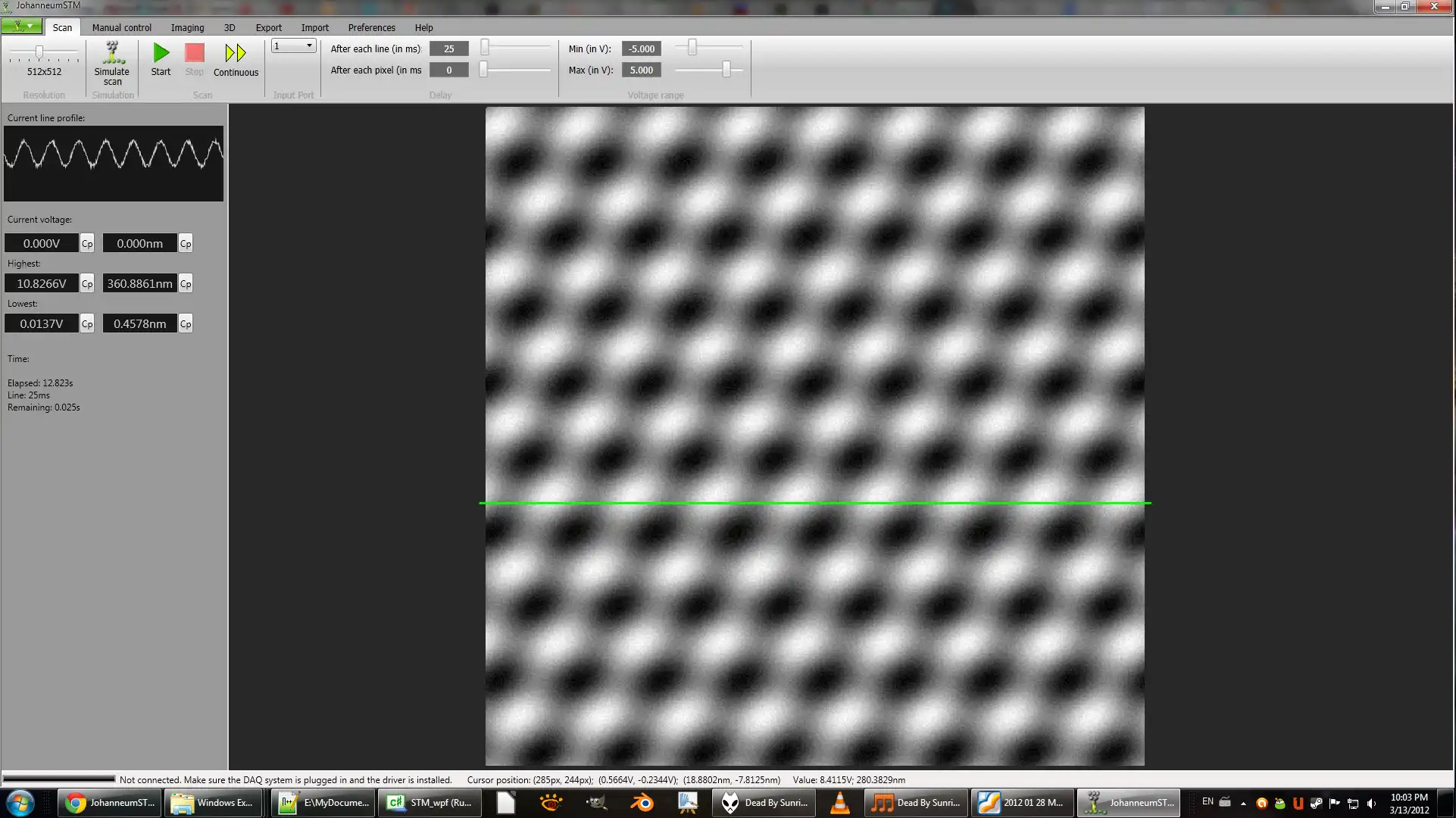
Task: Open the Help tab
Action: (423, 27)
